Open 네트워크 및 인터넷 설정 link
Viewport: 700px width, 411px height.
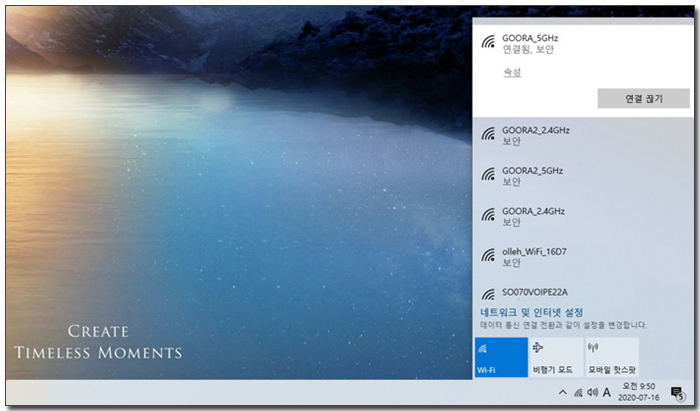531,312
